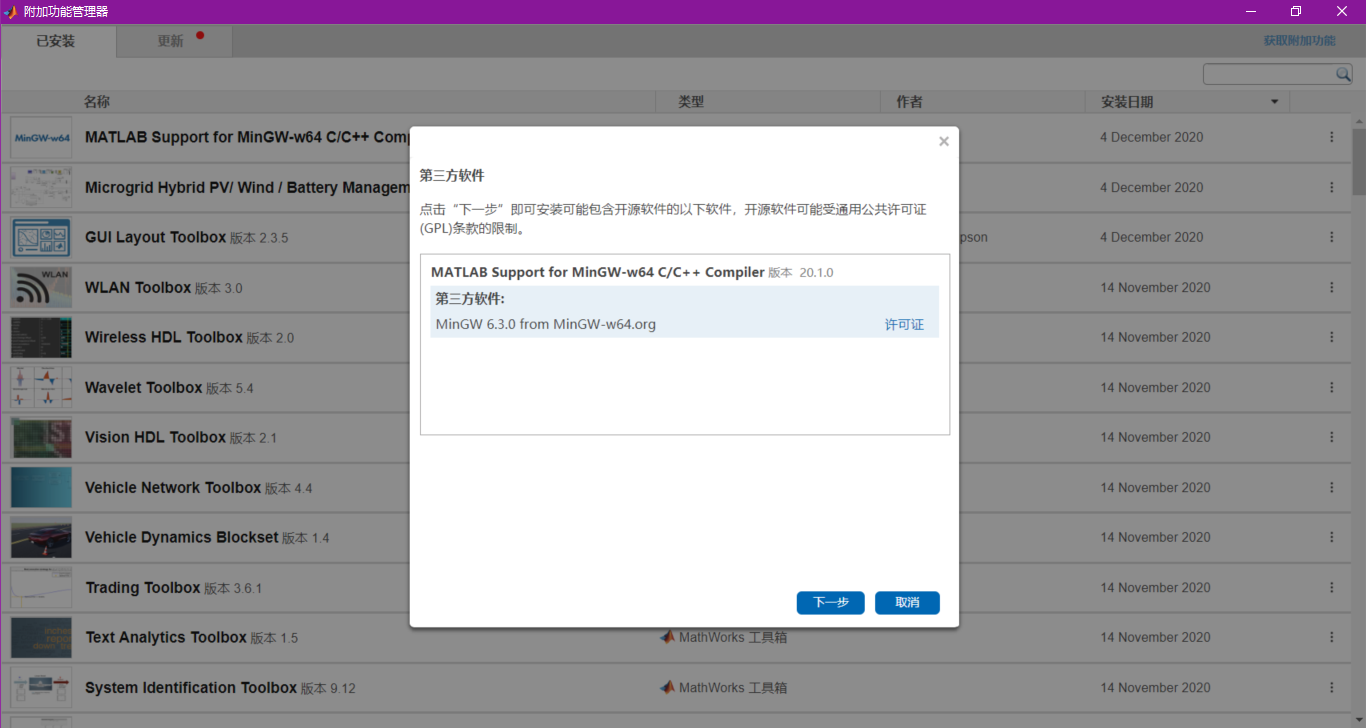Screen dimensions: 1366x728
Task: Switch to the 更新 tab
Action: point(174,41)
